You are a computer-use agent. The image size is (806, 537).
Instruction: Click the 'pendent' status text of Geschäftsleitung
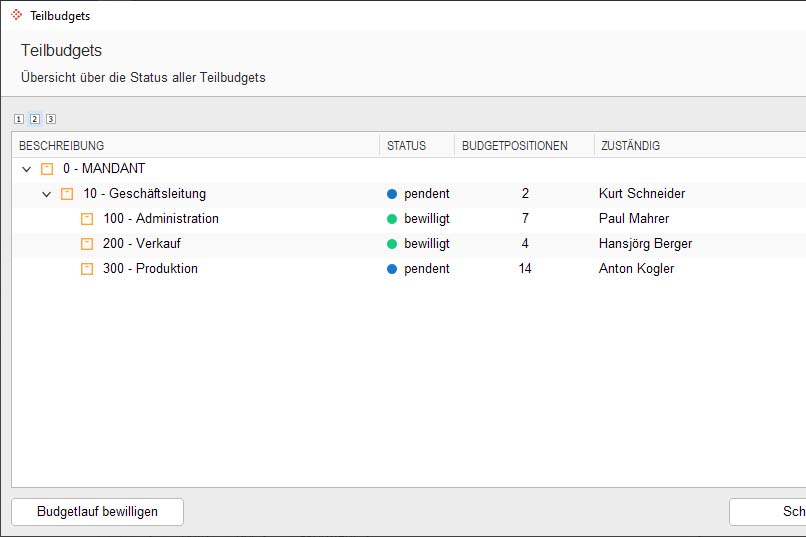427,194
